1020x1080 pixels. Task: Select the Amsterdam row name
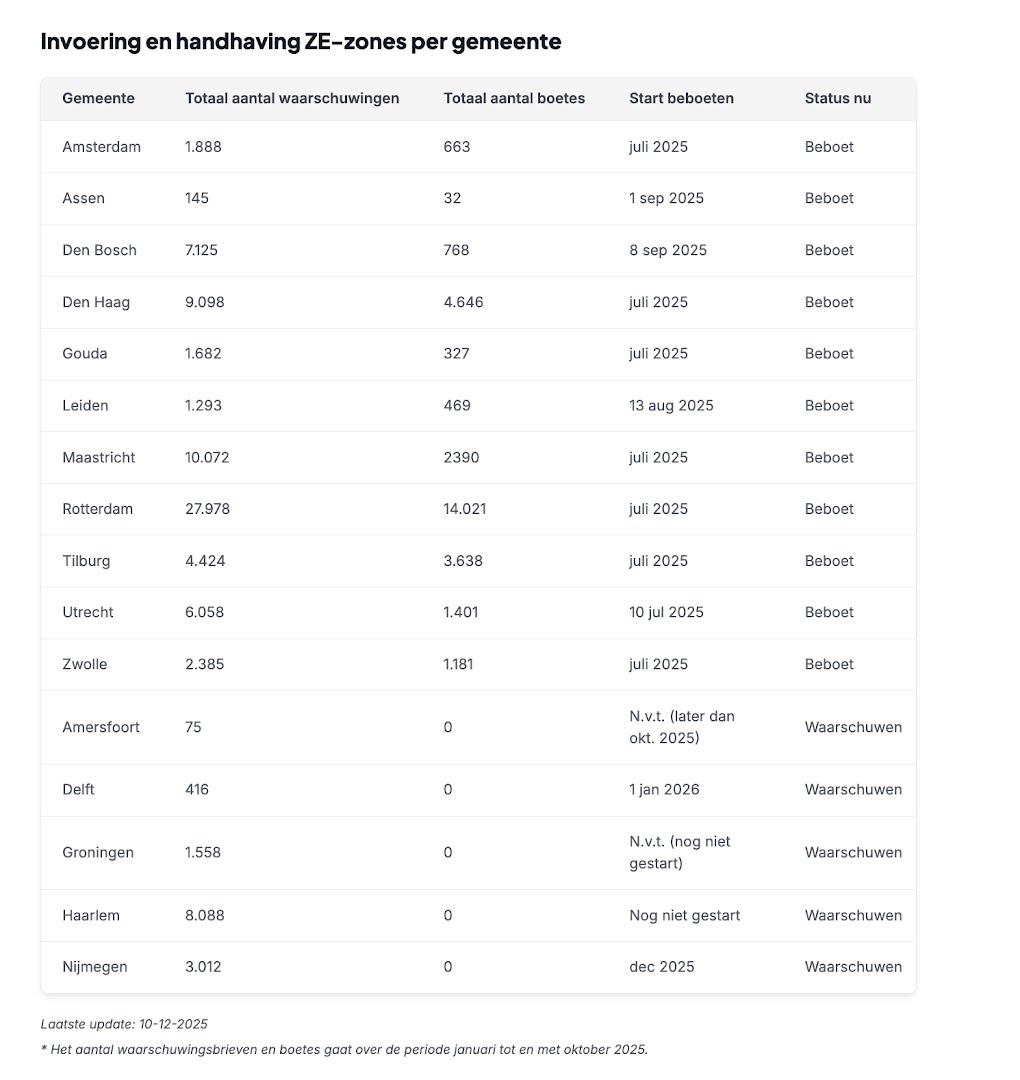[x=101, y=147]
